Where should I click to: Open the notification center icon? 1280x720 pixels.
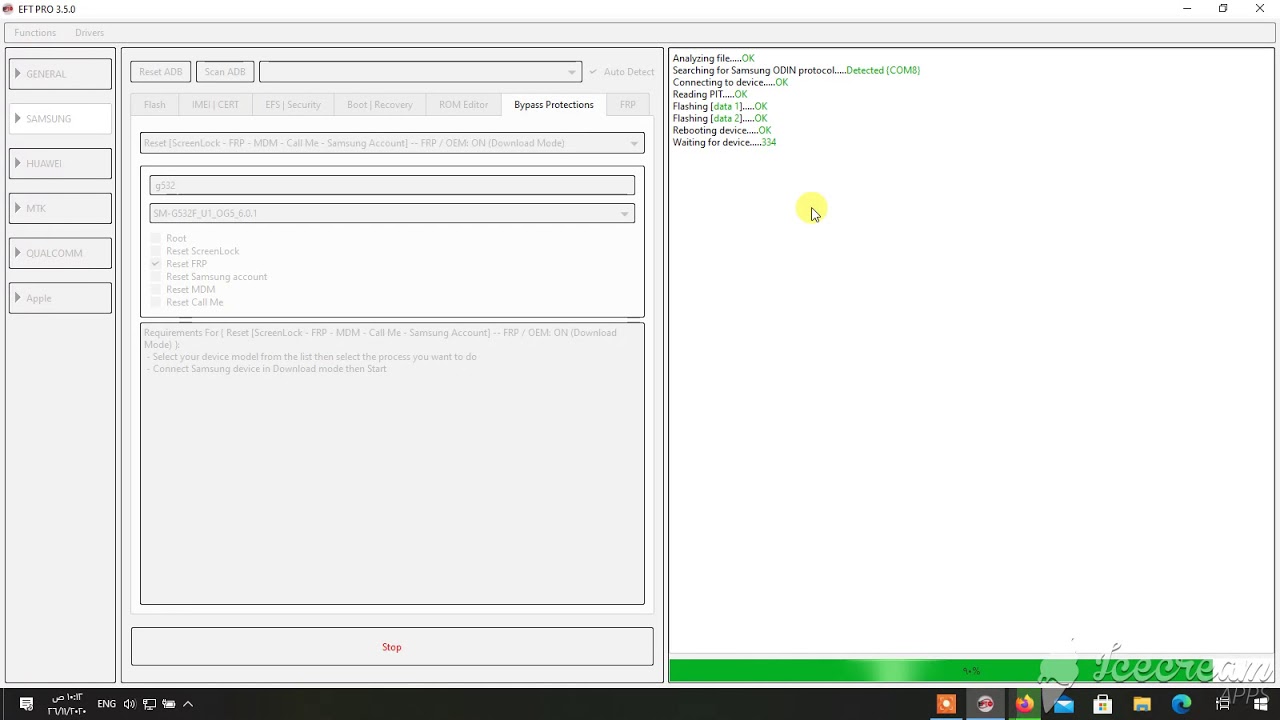coord(27,704)
